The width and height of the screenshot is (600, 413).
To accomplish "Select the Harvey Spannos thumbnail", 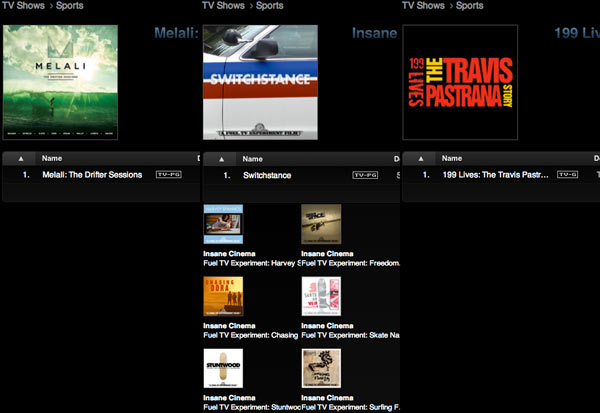I will [223, 224].
